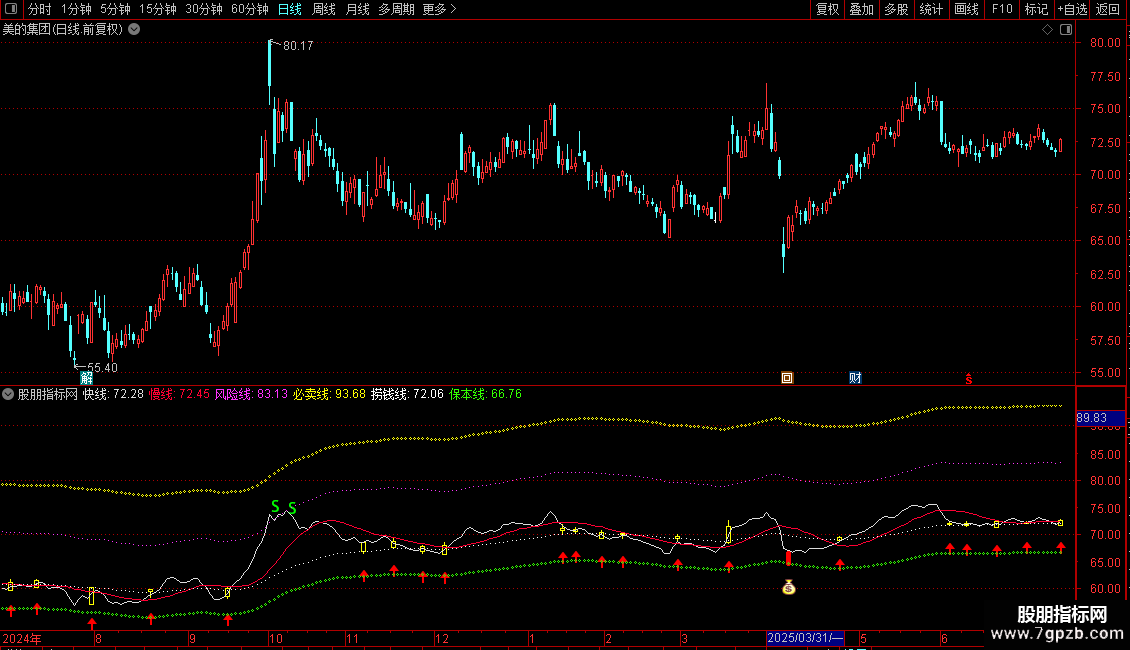Expand the 更多 periods menu

439,9
